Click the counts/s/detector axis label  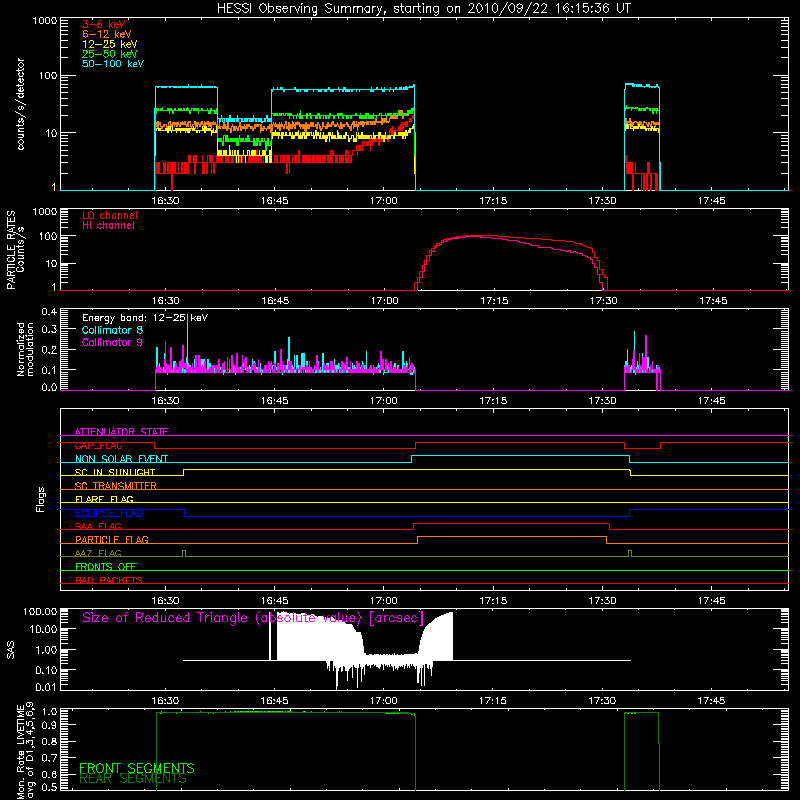click(x=20, y=104)
